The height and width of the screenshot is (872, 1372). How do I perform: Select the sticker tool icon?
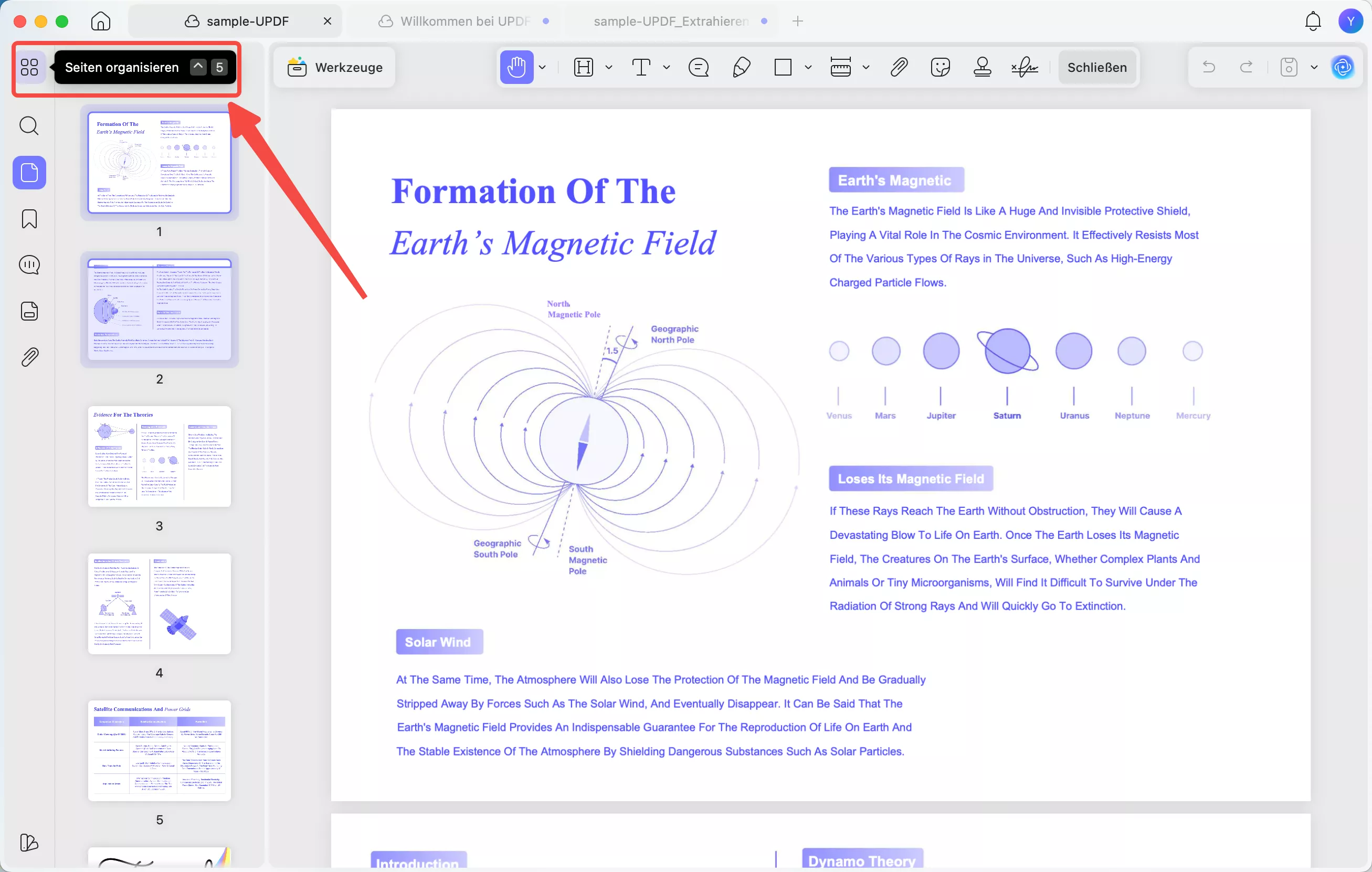(x=940, y=67)
